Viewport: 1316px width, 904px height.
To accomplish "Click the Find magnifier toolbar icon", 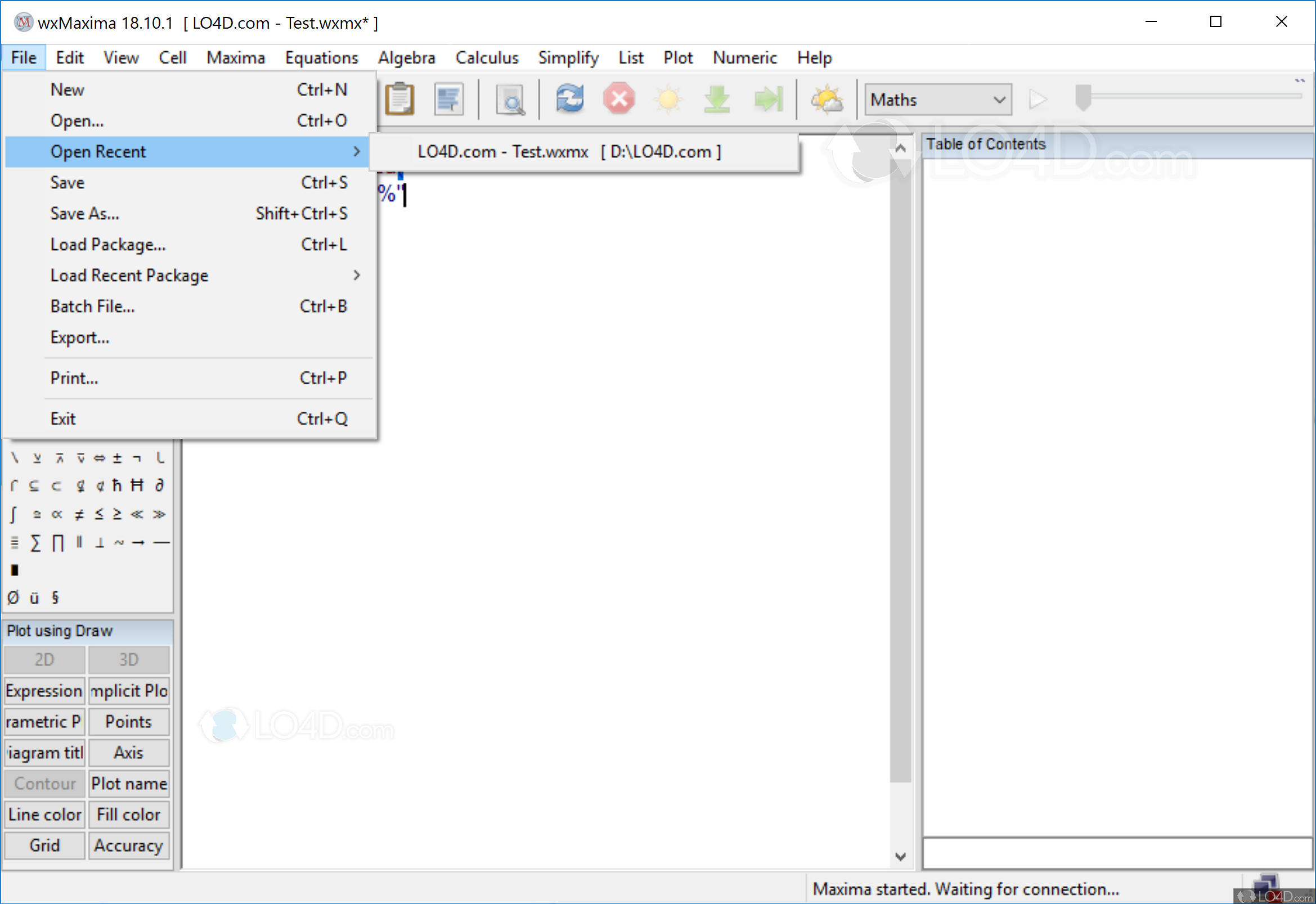I will pyautogui.click(x=510, y=100).
